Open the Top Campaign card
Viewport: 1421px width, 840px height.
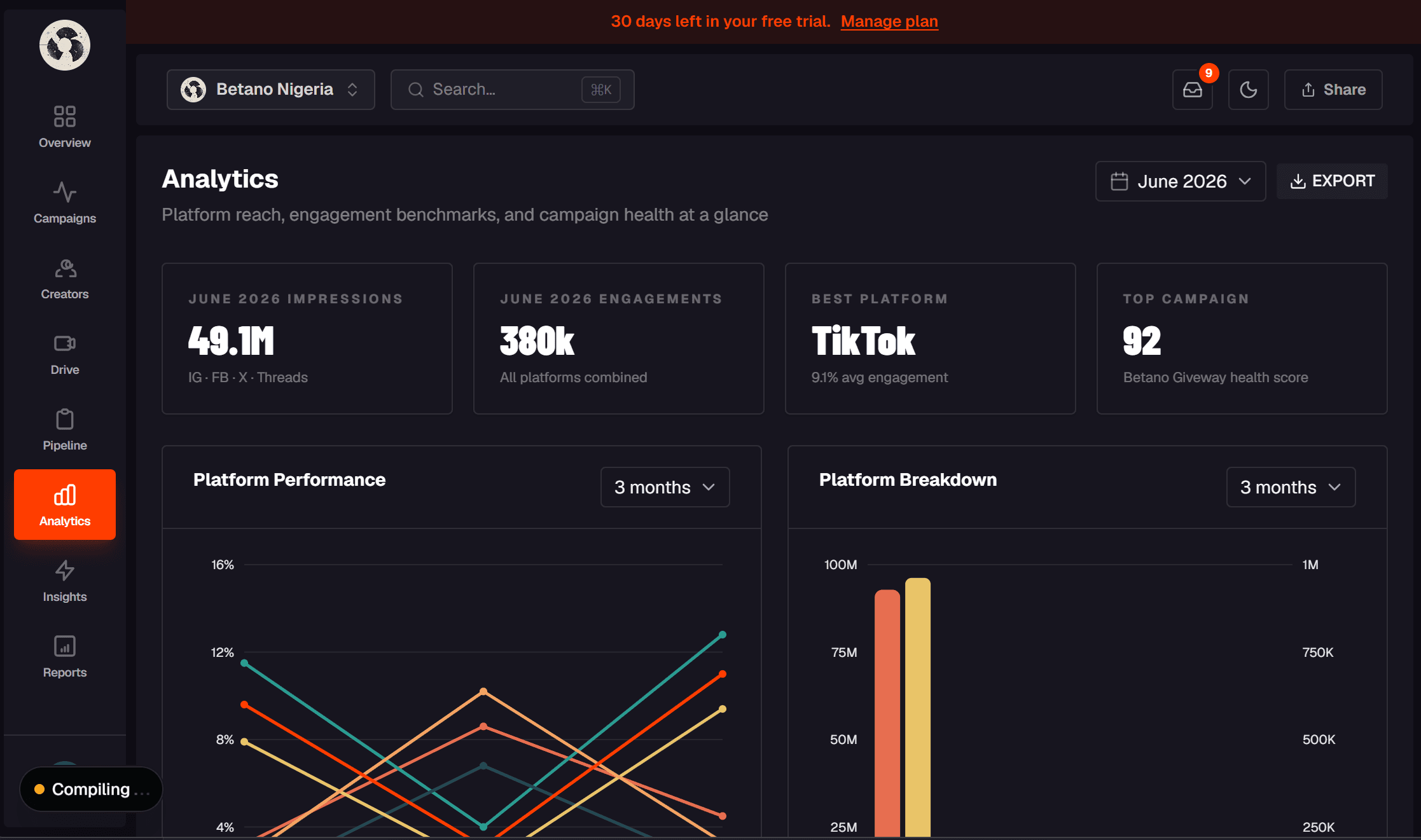(1242, 338)
